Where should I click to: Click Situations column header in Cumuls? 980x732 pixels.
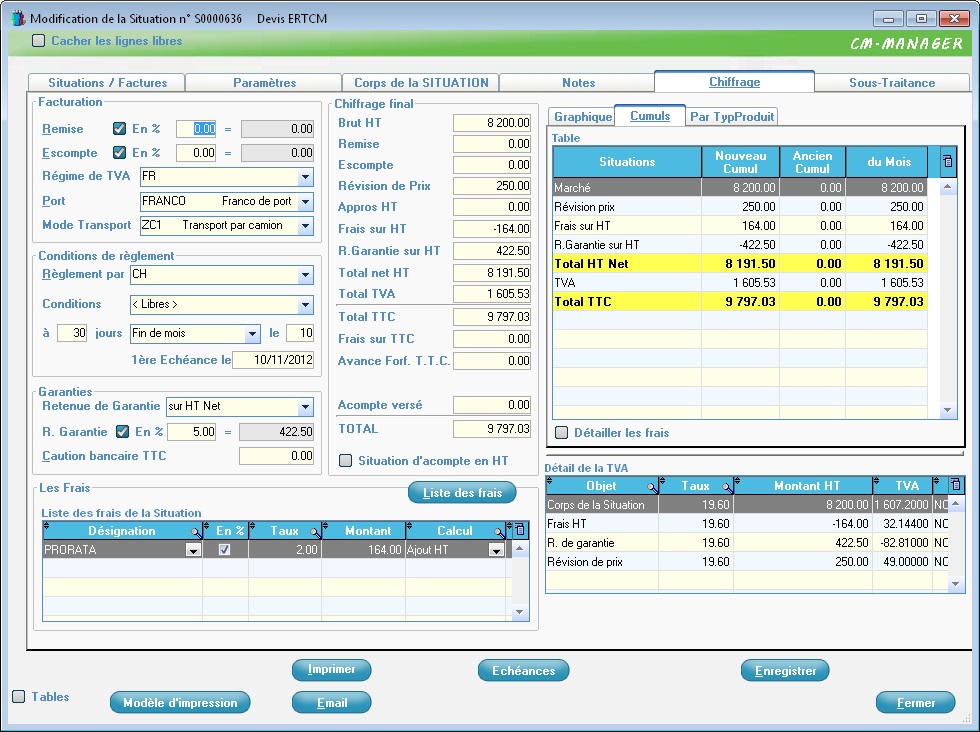point(627,162)
